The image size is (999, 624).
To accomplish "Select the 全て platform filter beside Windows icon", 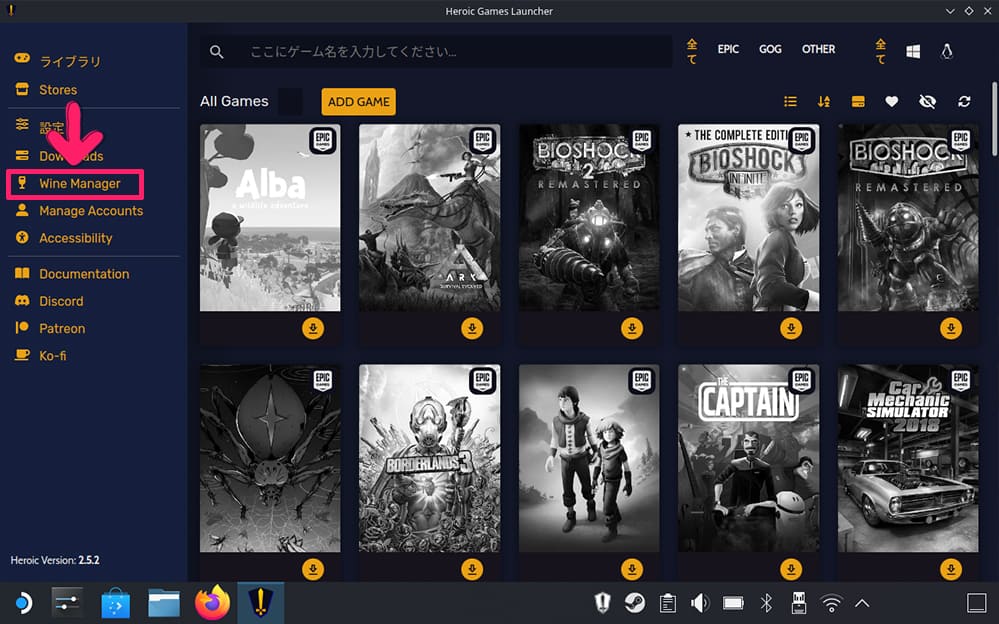I will click(x=880, y=51).
